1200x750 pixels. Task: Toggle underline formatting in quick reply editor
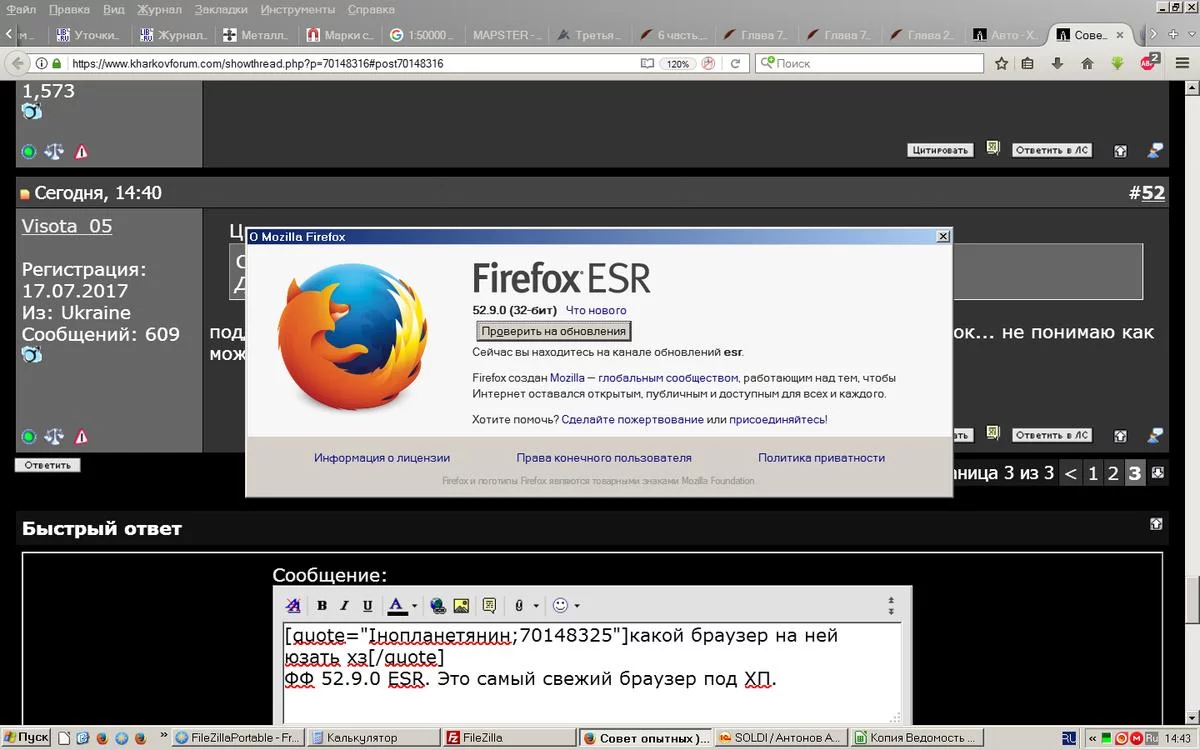tap(367, 606)
